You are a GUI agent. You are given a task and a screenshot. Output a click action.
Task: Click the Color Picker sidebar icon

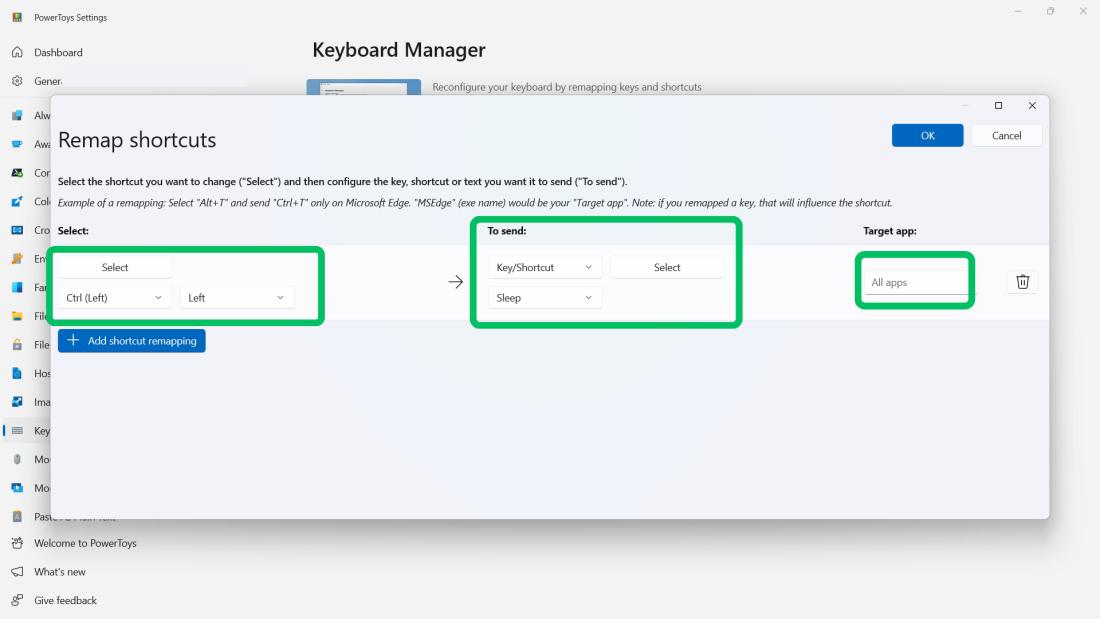tap(17, 201)
